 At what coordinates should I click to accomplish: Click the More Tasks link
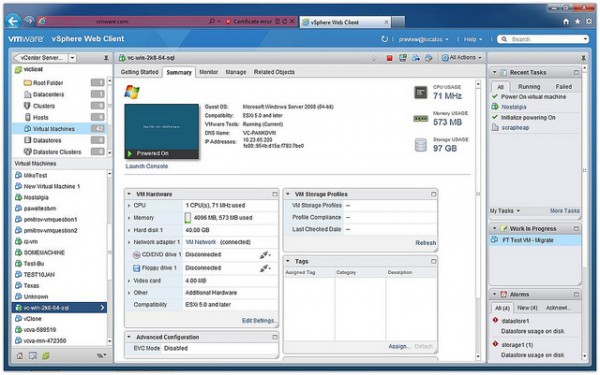564,211
